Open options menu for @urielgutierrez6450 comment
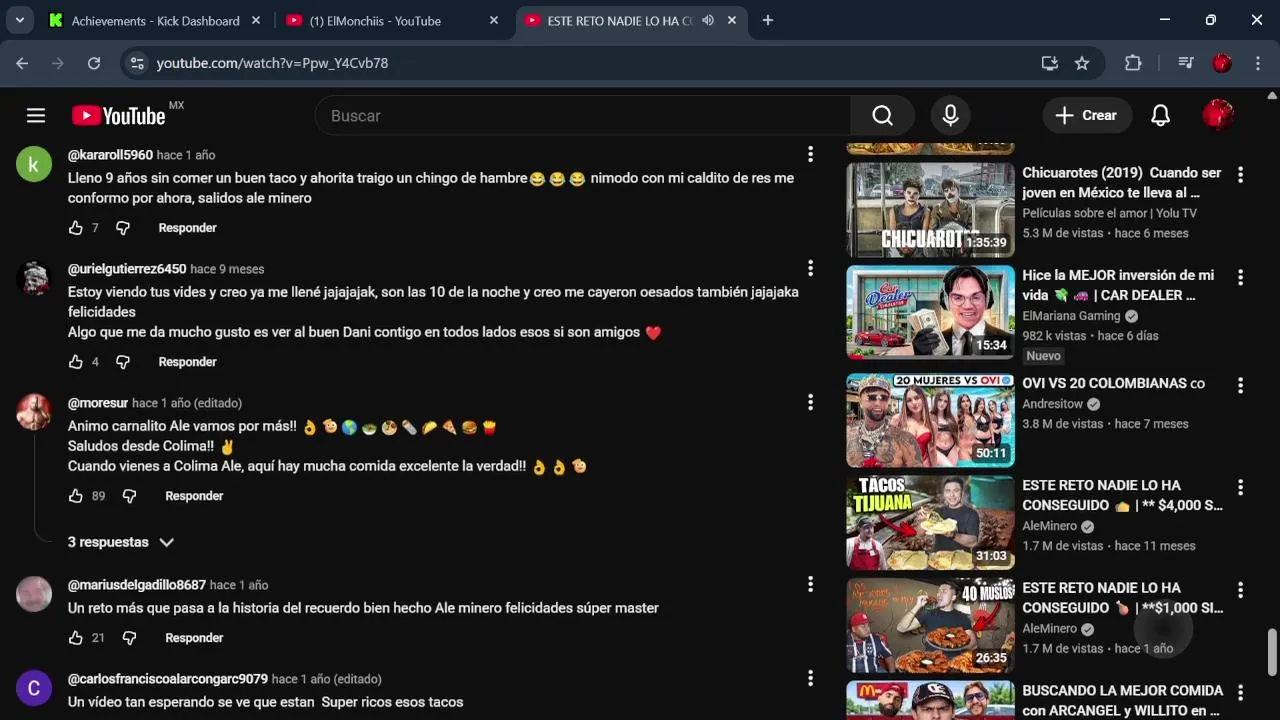 tap(810, 268)
